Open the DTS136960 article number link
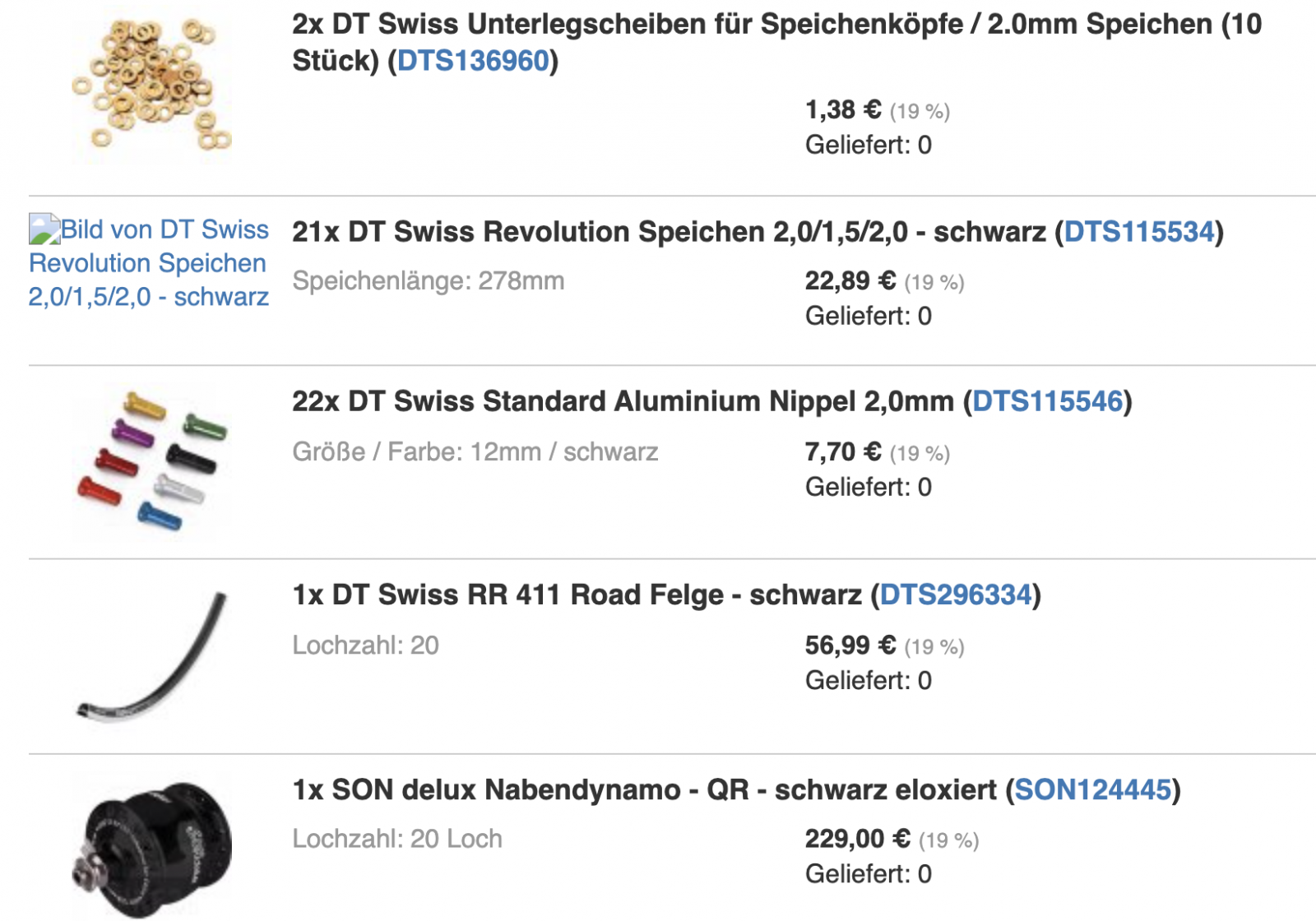The image size is (1316, 921). click(x=473, y=61)
